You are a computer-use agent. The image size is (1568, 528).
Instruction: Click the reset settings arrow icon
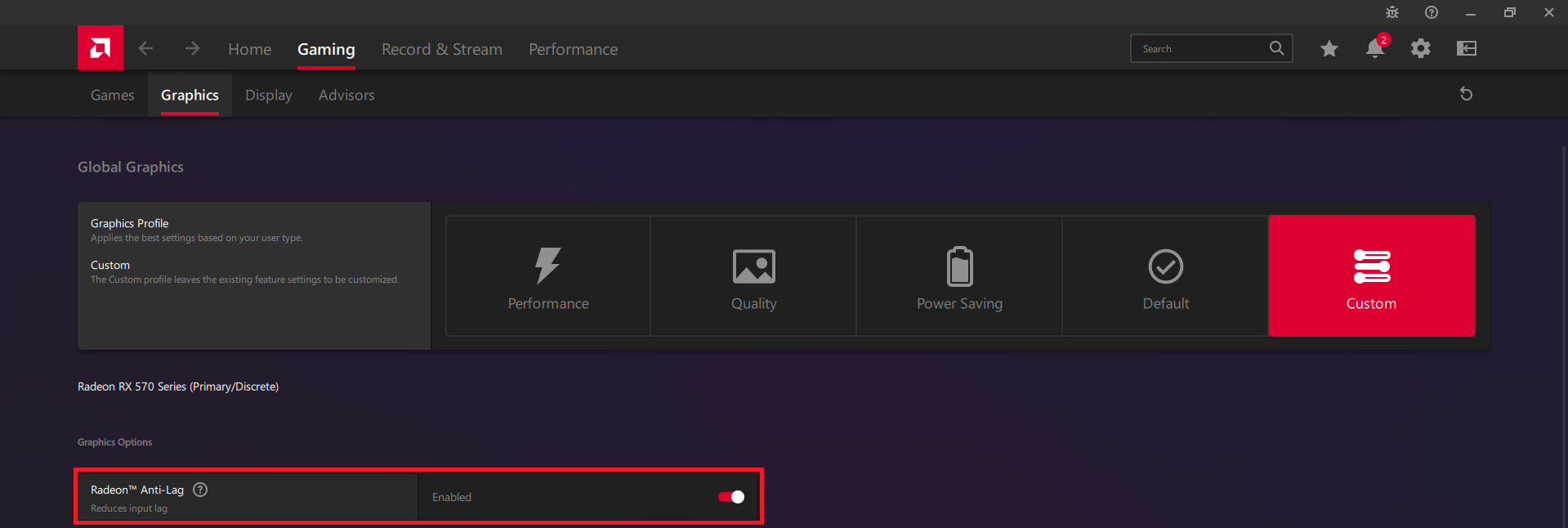click(1467, 94)
